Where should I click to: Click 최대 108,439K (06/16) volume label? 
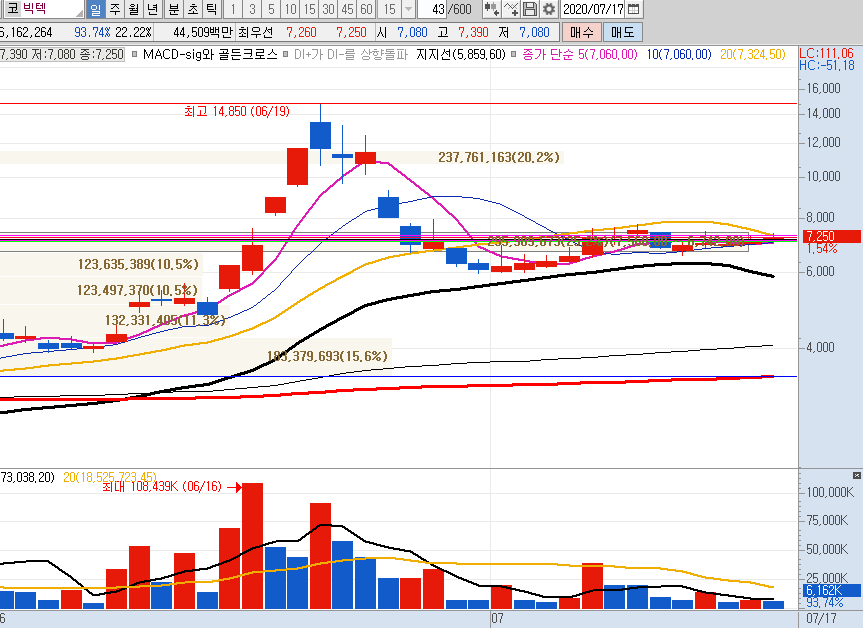click(162, 487)
